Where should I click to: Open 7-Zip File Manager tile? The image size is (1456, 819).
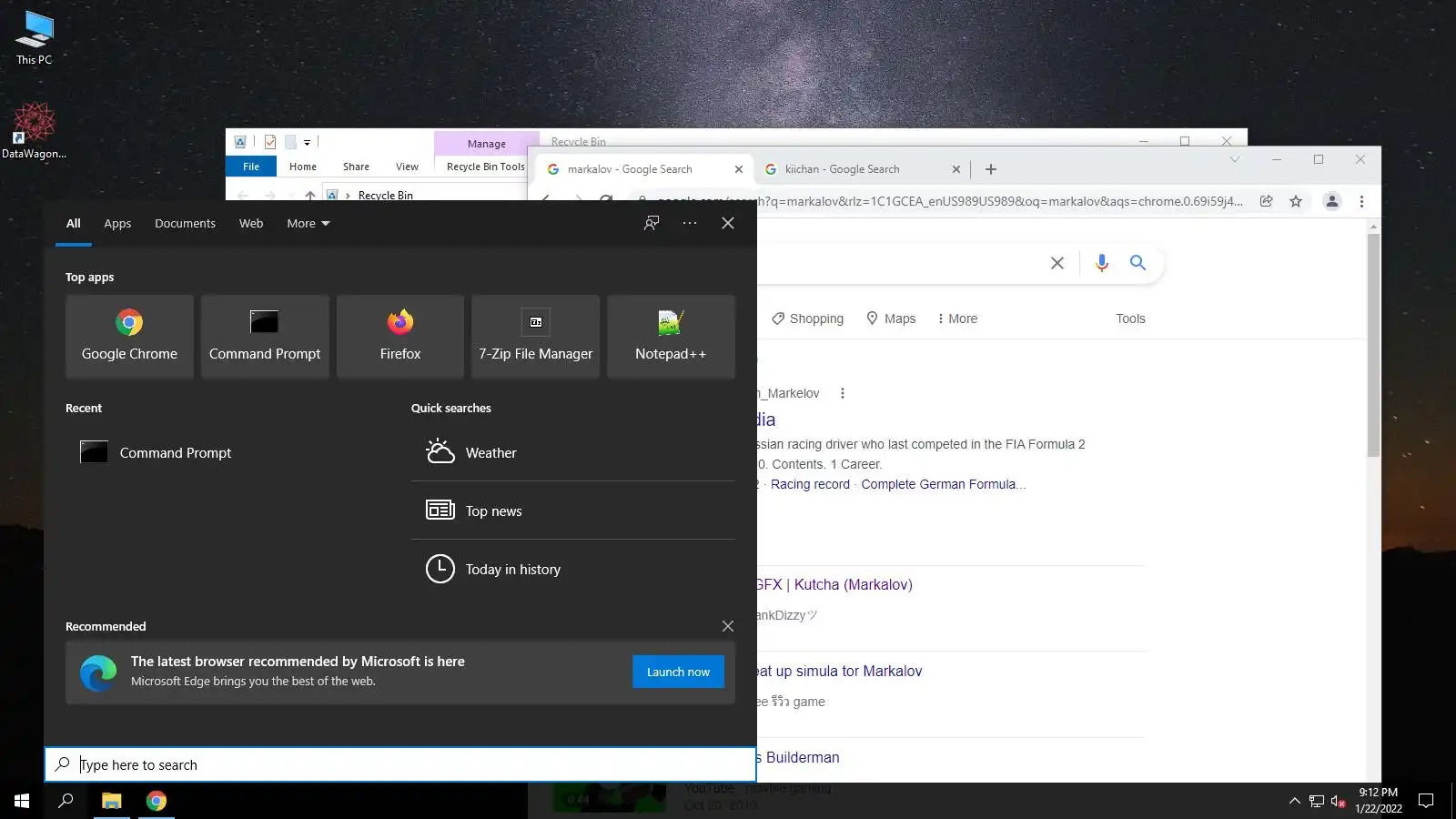tap(536, 336)
